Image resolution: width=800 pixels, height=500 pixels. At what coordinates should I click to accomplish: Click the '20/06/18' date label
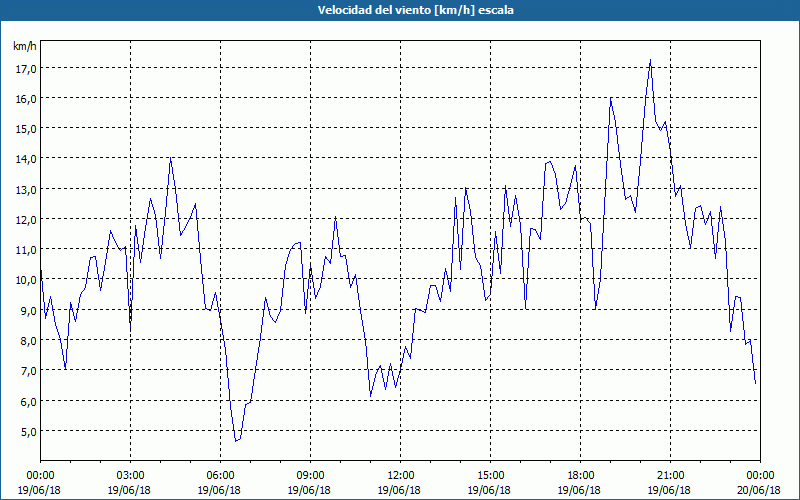click(x=760, y=490)
